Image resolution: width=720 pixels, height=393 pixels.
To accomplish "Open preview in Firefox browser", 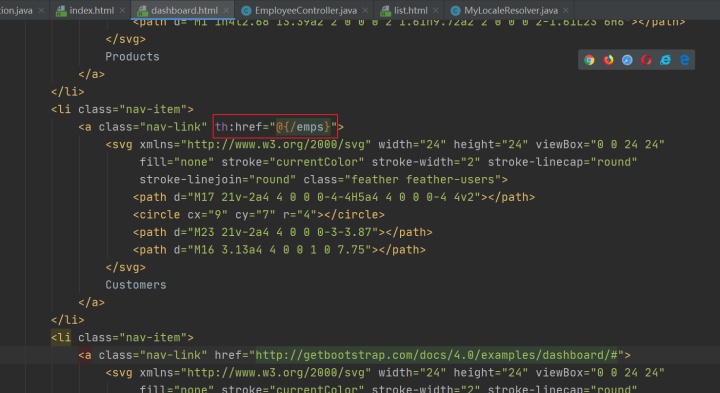I will [608, 60].
